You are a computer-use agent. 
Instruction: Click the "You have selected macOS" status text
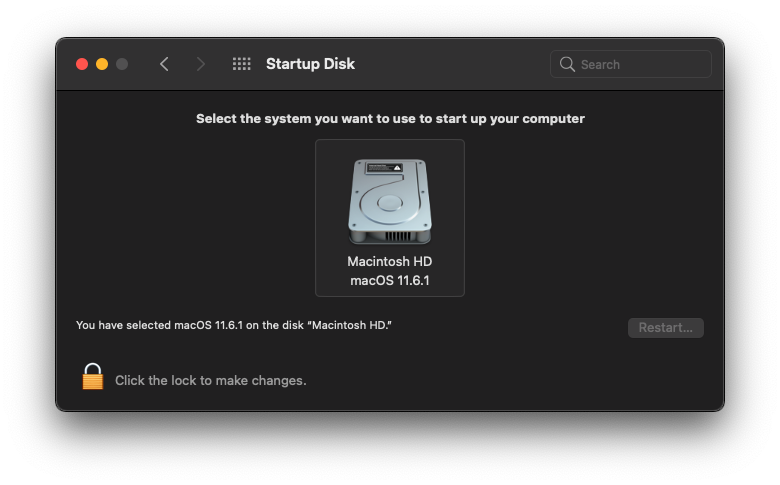234,325
